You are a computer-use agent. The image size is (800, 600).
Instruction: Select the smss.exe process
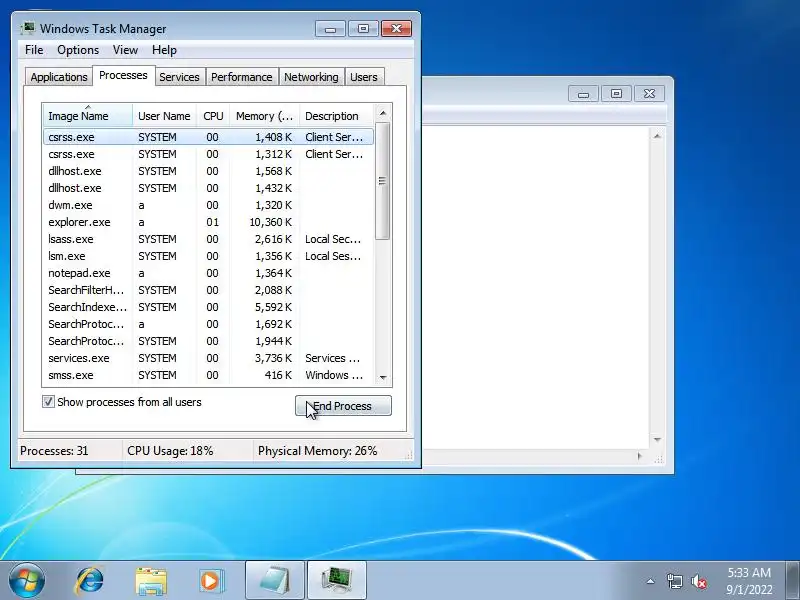tap(208, 375)
